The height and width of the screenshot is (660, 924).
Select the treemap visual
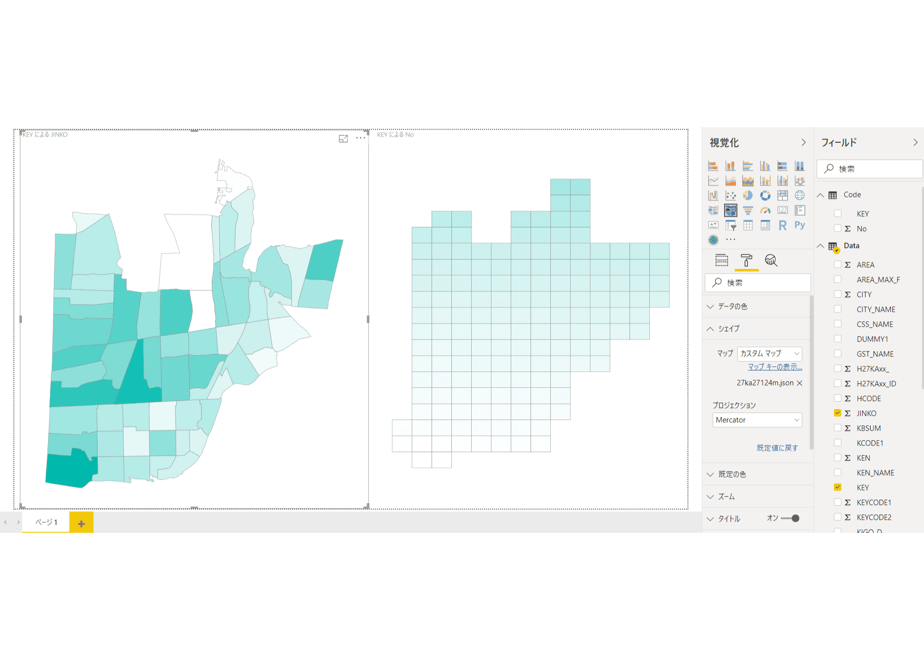pos(783,196)
